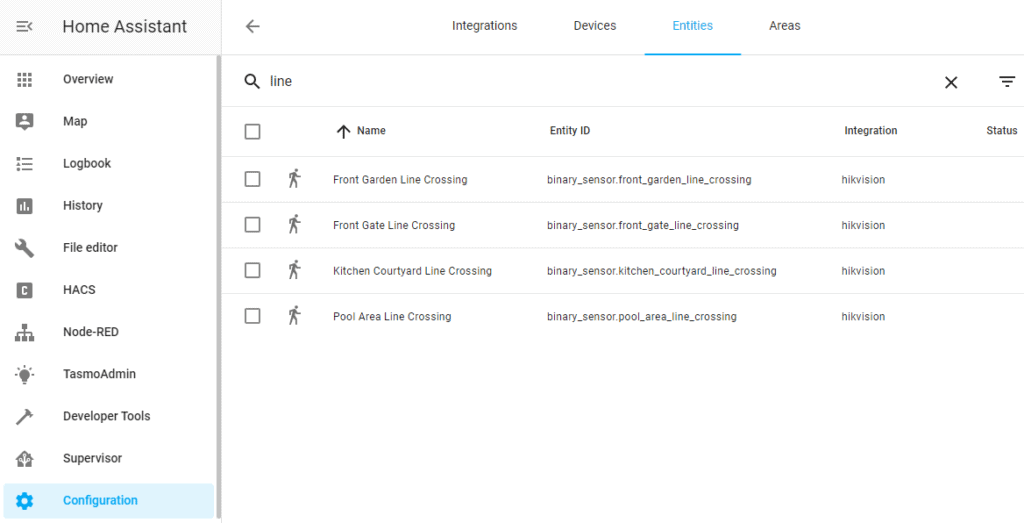Screen dimensions: 1024x523
Task: Open the TasmoAdmin sidebar label
Action: 99,374
